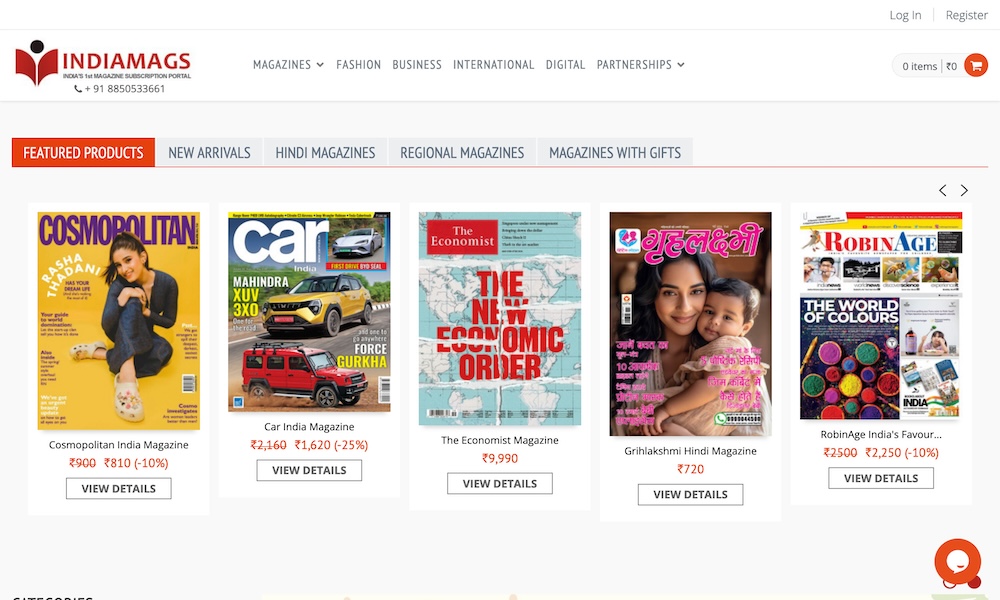Expand the Partnerships dropdown menu

pyautogui.click(x=640, y=64)
